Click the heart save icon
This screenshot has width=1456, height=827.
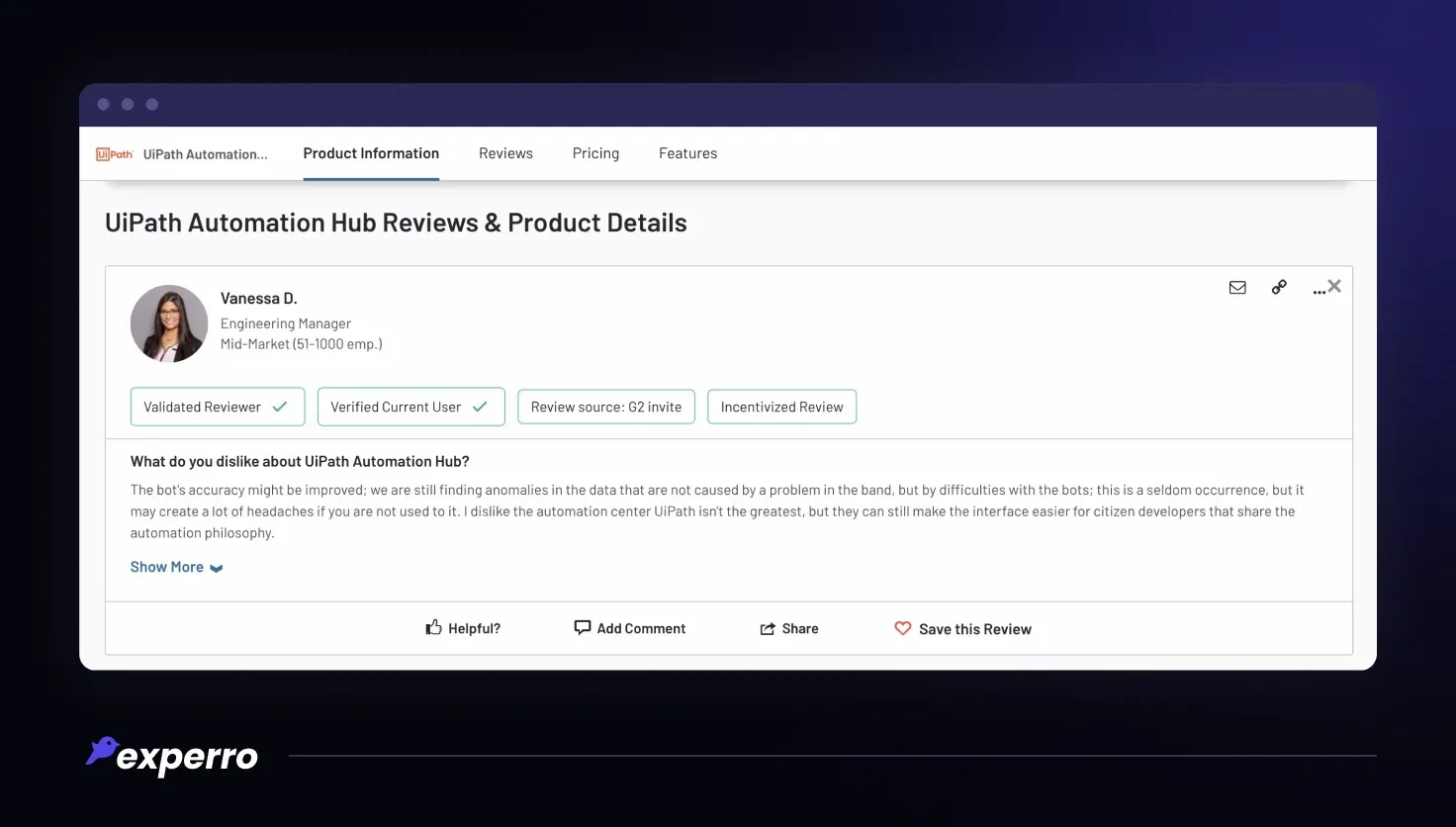[903, 628]
